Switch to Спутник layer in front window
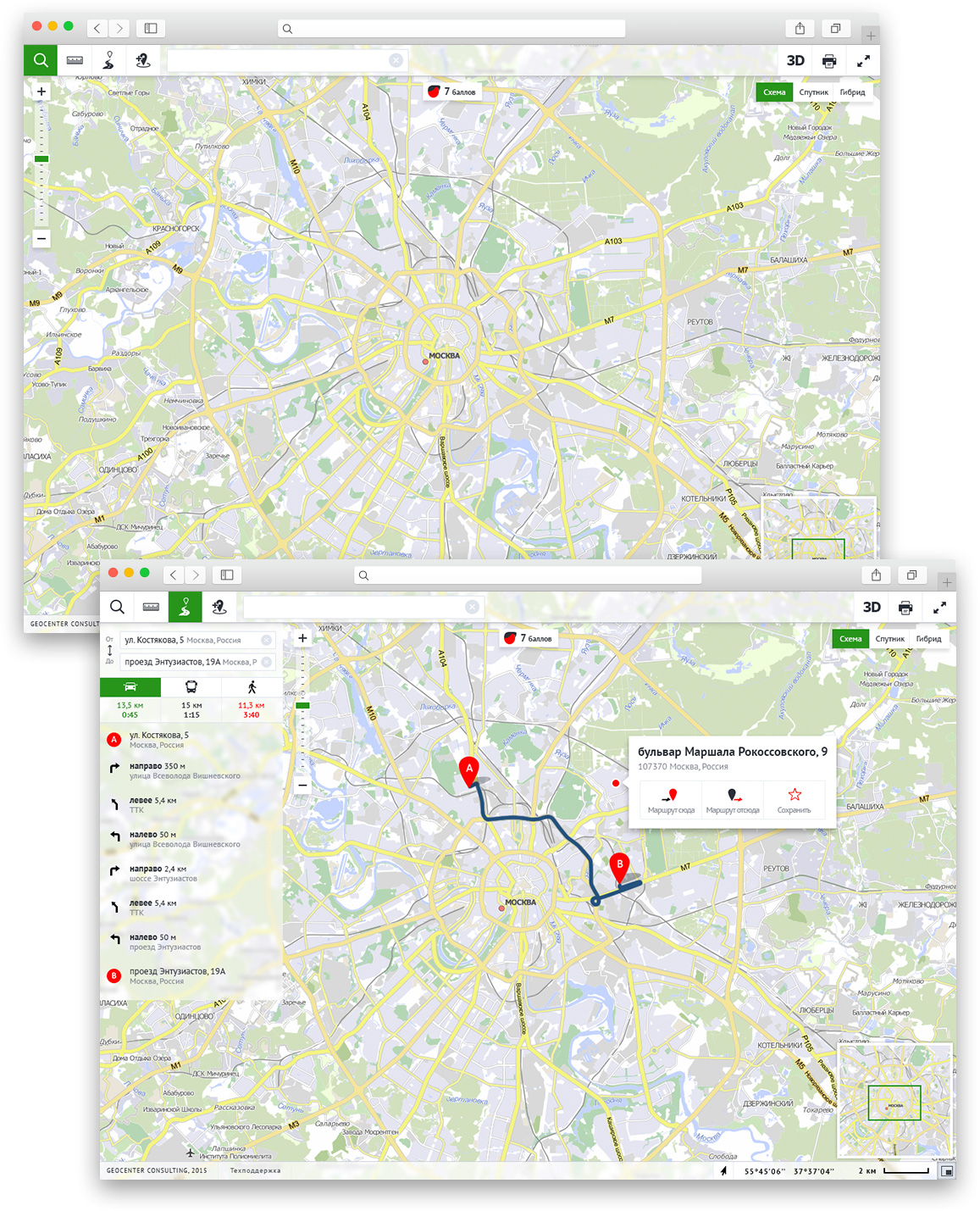Image resolution: width=980 pixels, height=1211 pixels. click(890, 639)
